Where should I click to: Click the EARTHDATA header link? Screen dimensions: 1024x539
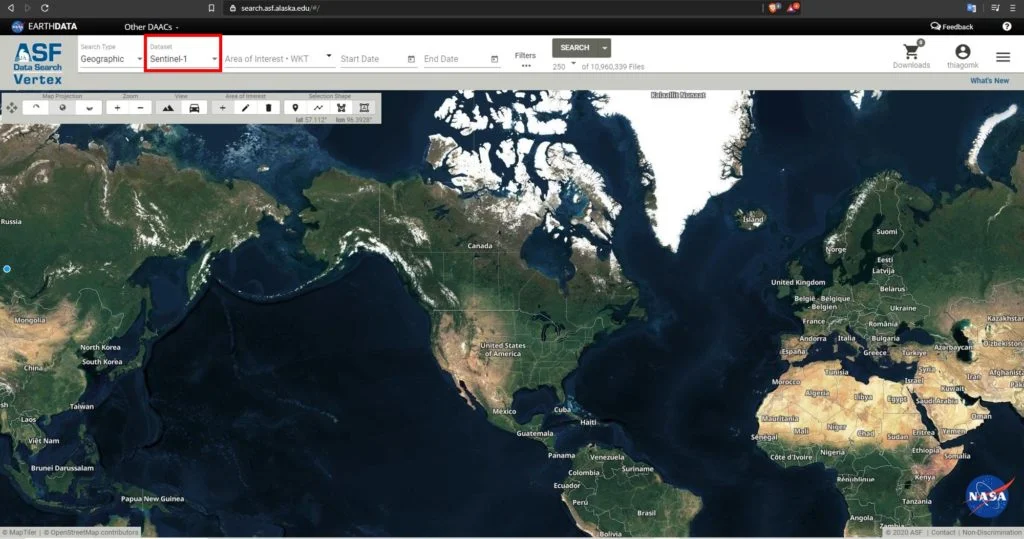pyautogui.click(x=44, y=26)
